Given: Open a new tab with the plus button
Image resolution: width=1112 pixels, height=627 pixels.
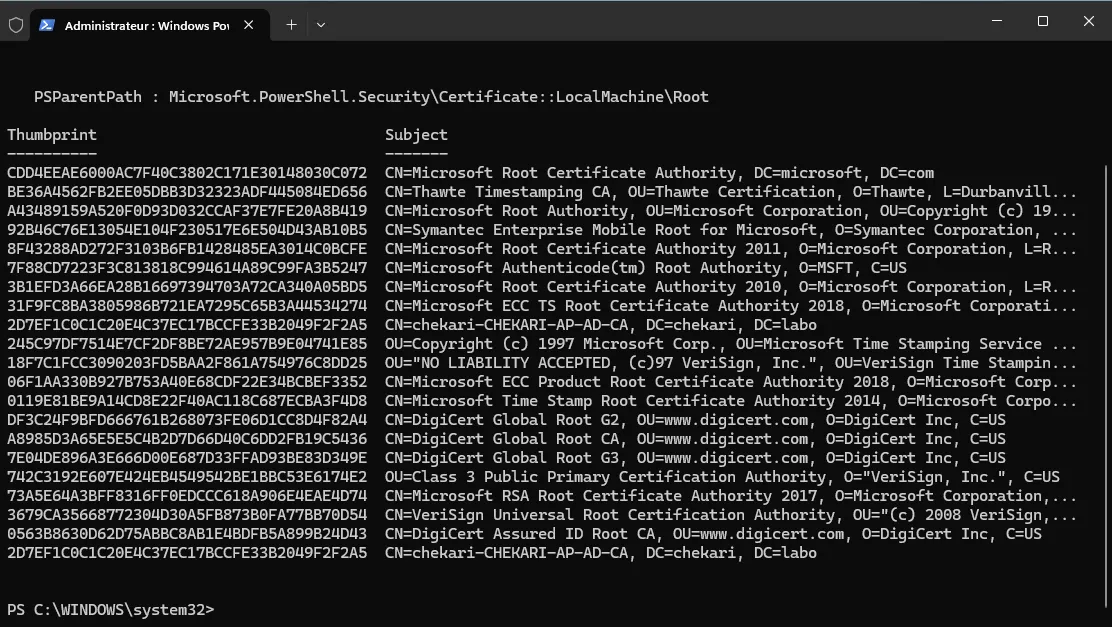Looking at the screenshot, I should click(291, 25).
